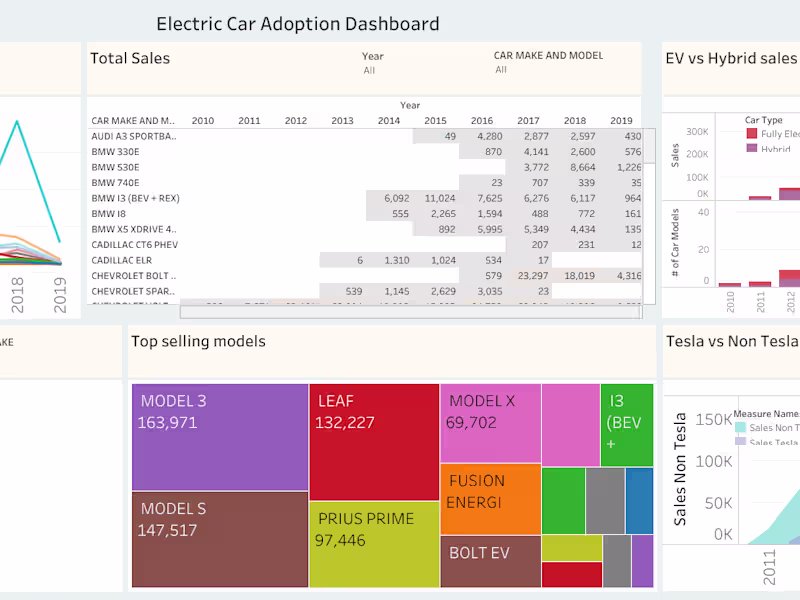Image resolution: width=800 pixels, height=600 pixels.
Task: Click the teal Sales Non Tesla legend swatch
Action: [x=740, y=428]
